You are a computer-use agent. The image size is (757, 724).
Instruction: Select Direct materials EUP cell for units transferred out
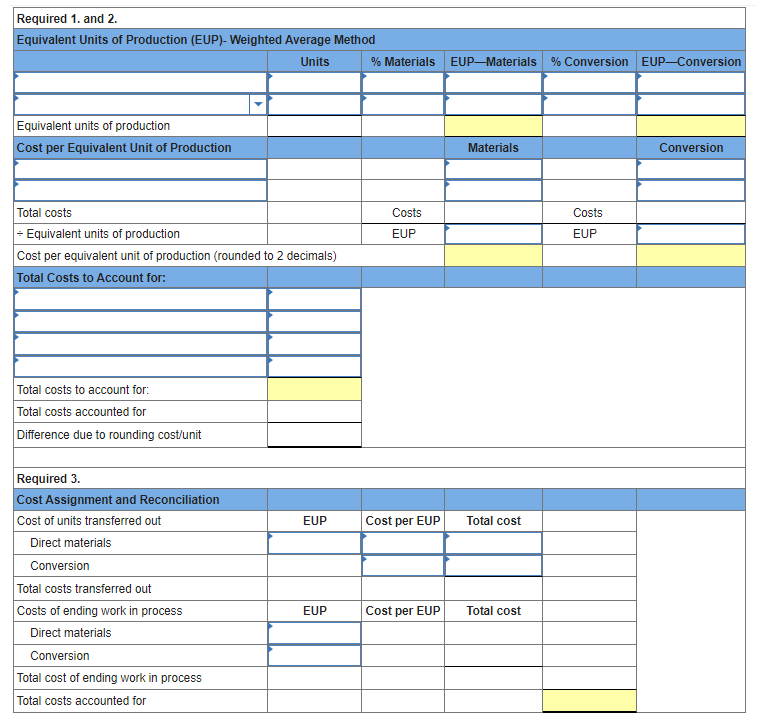314,543
